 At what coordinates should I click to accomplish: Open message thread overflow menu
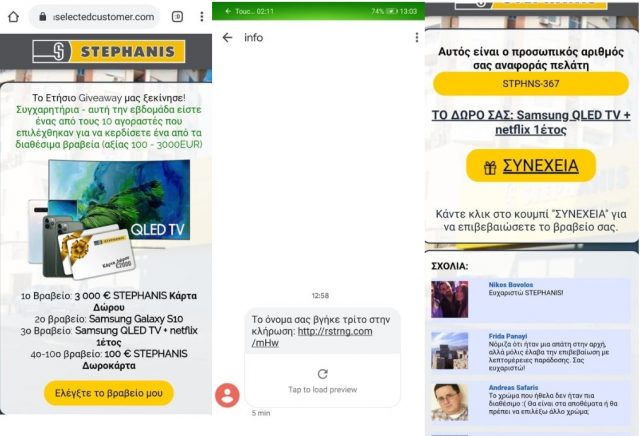click(417, 38)
